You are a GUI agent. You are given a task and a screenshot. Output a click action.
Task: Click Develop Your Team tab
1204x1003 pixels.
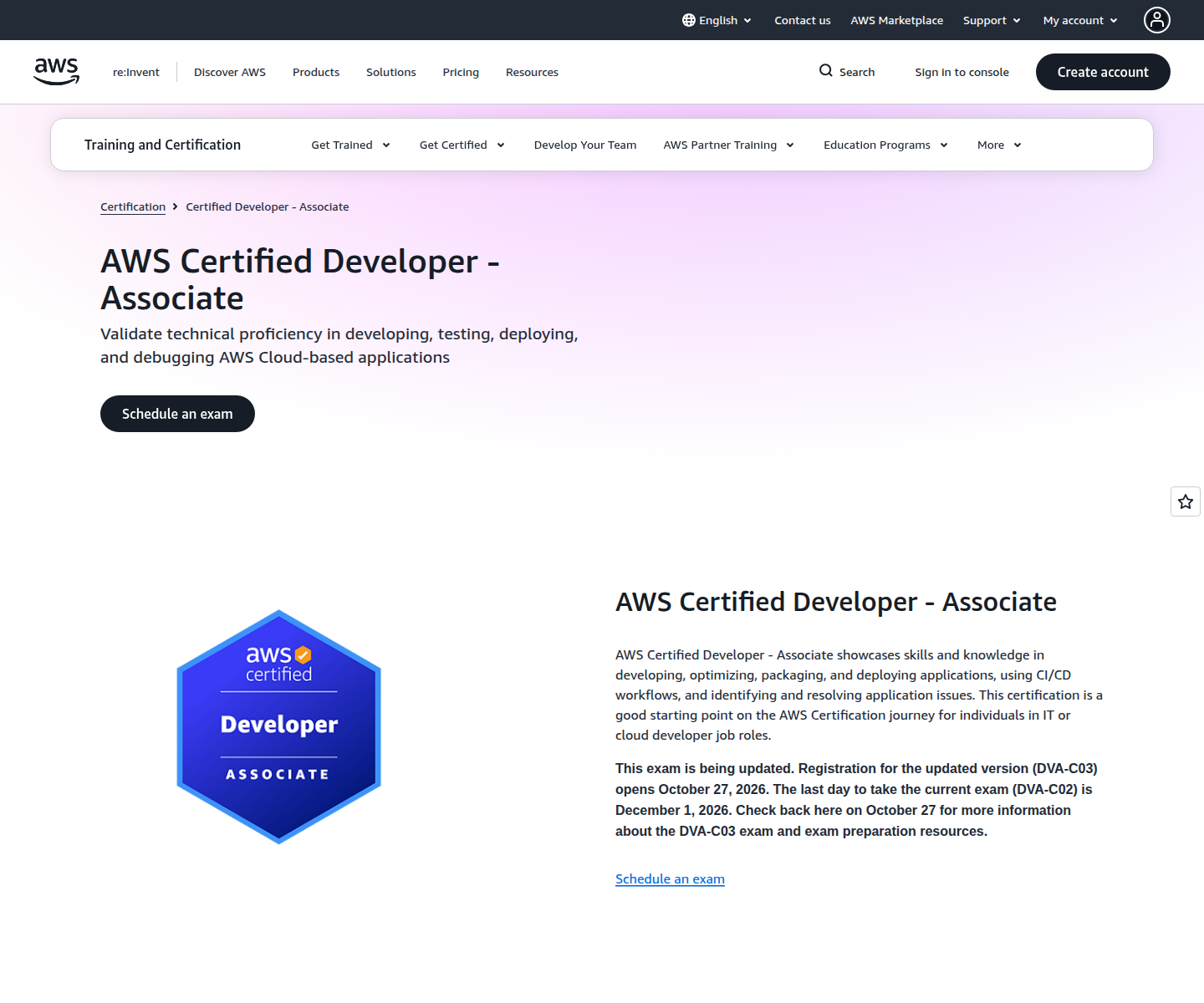tap(585, 145)
